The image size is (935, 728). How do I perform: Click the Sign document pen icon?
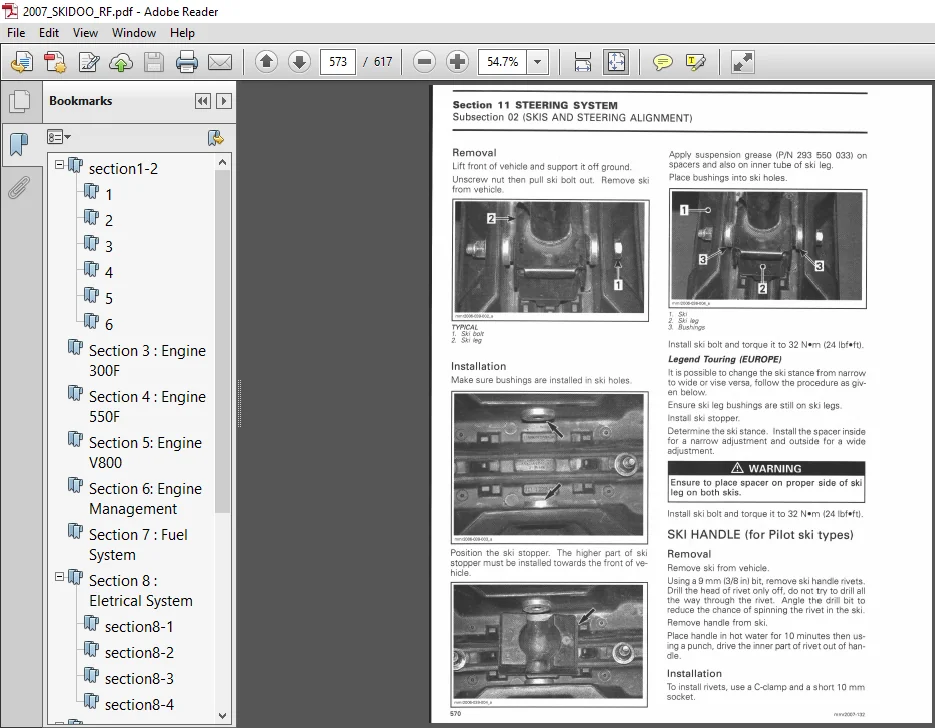tap(89, 62)
